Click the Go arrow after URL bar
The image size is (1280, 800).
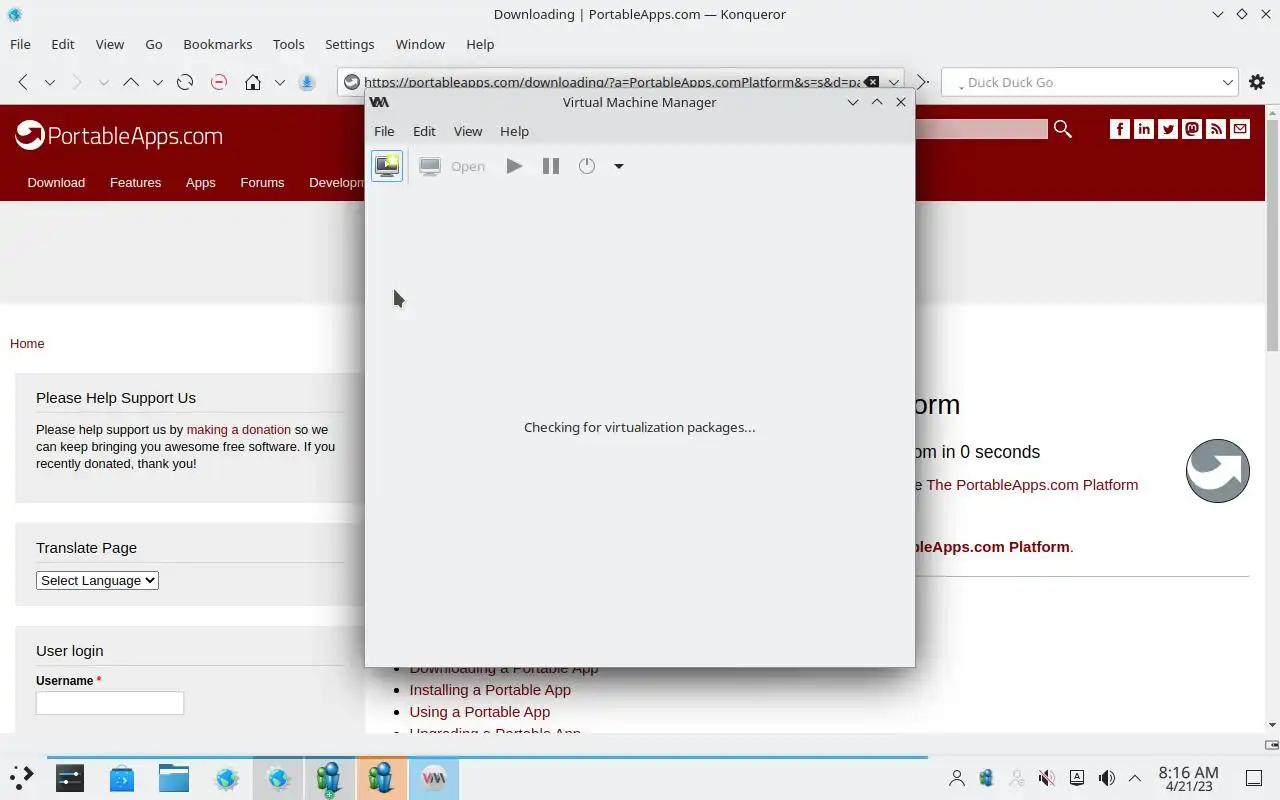(x=923, y=82)
